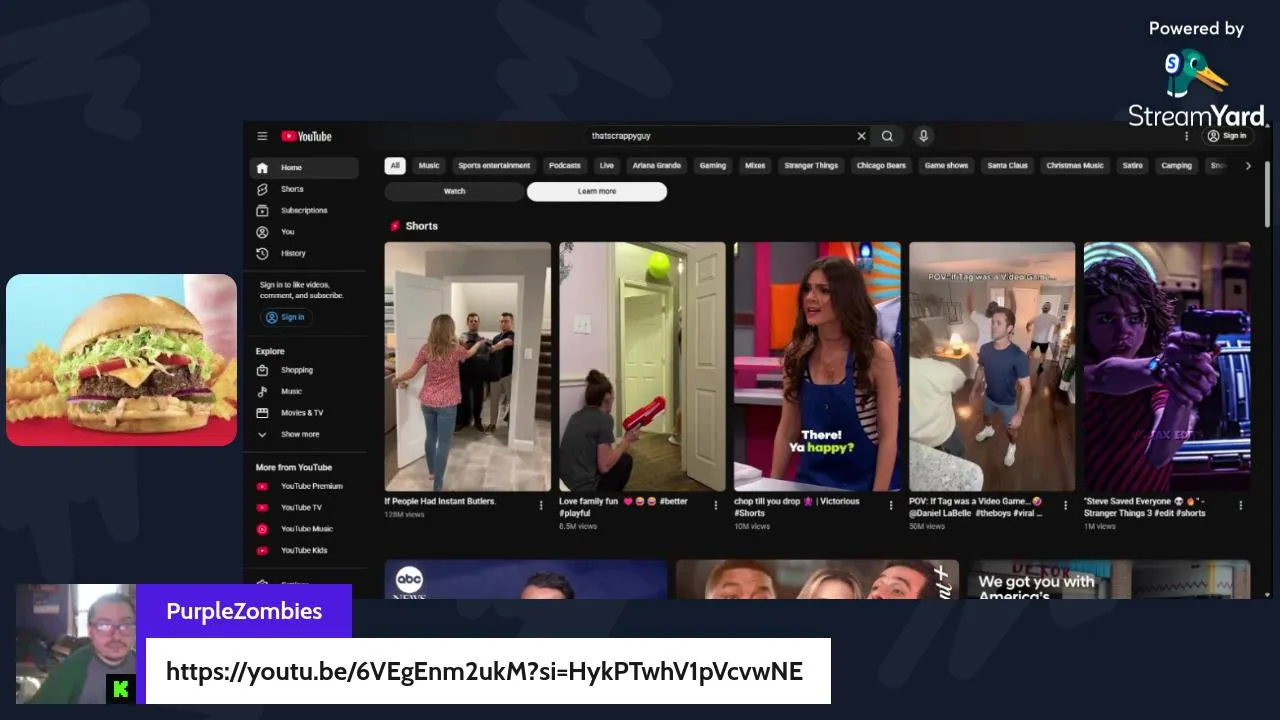Play the 'POV: If Tag was a Video Game' thumbnail
The width and height of the screenshot is (1280, 720).
(x=992, y=367)
